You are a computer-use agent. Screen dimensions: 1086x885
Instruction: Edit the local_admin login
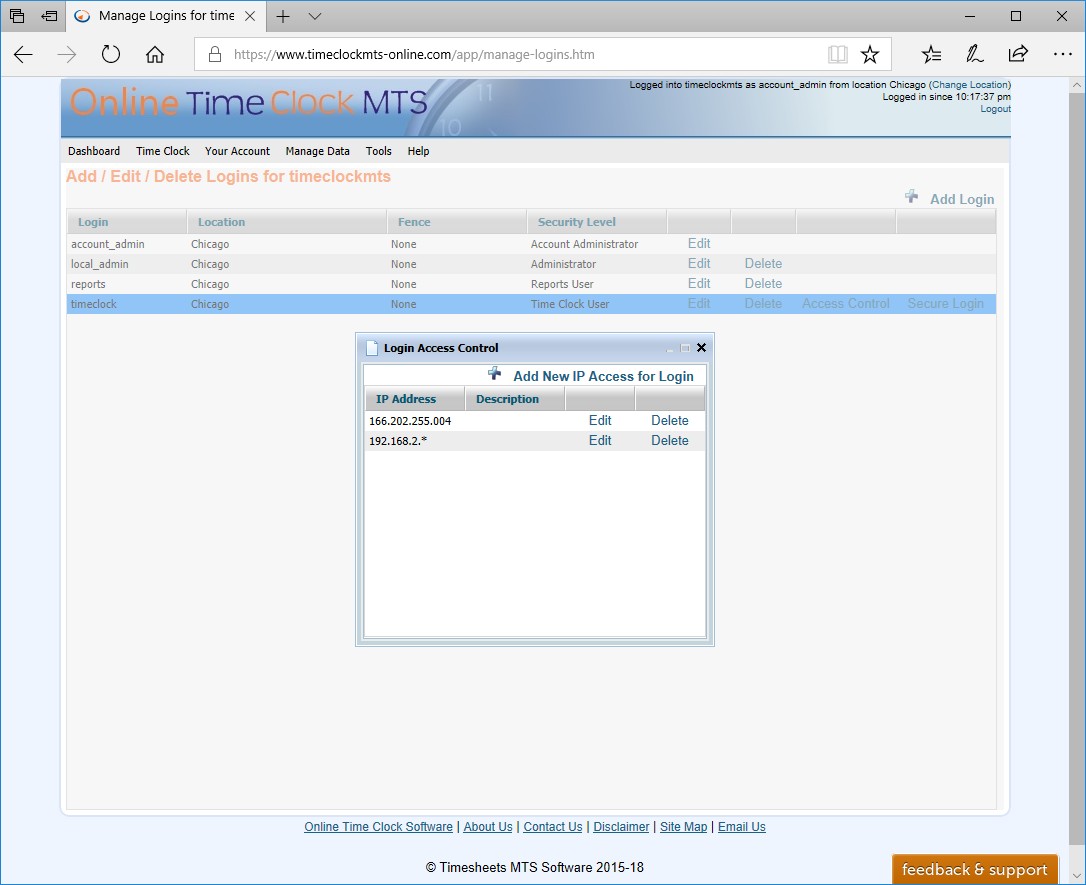point(699,264)
